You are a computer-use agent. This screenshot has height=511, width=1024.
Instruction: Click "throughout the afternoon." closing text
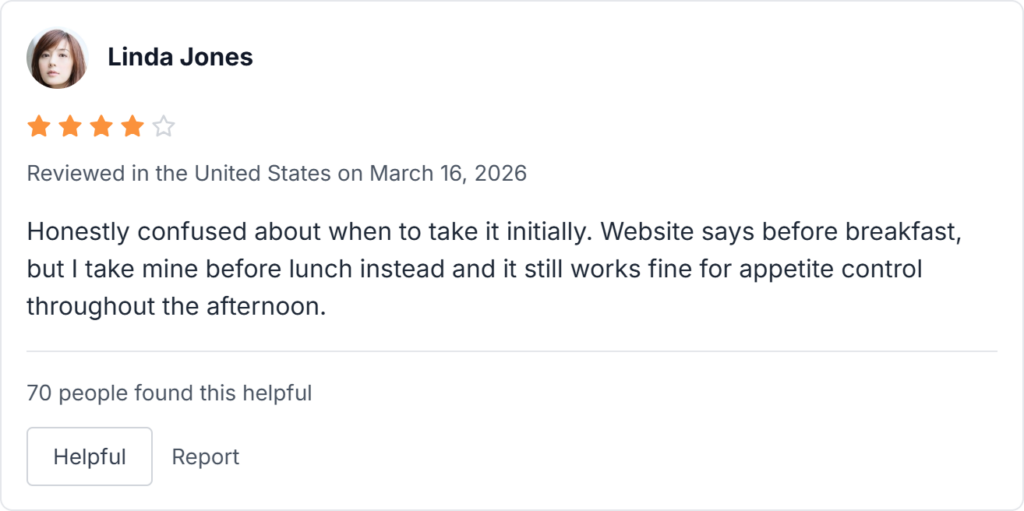point(176,306)
